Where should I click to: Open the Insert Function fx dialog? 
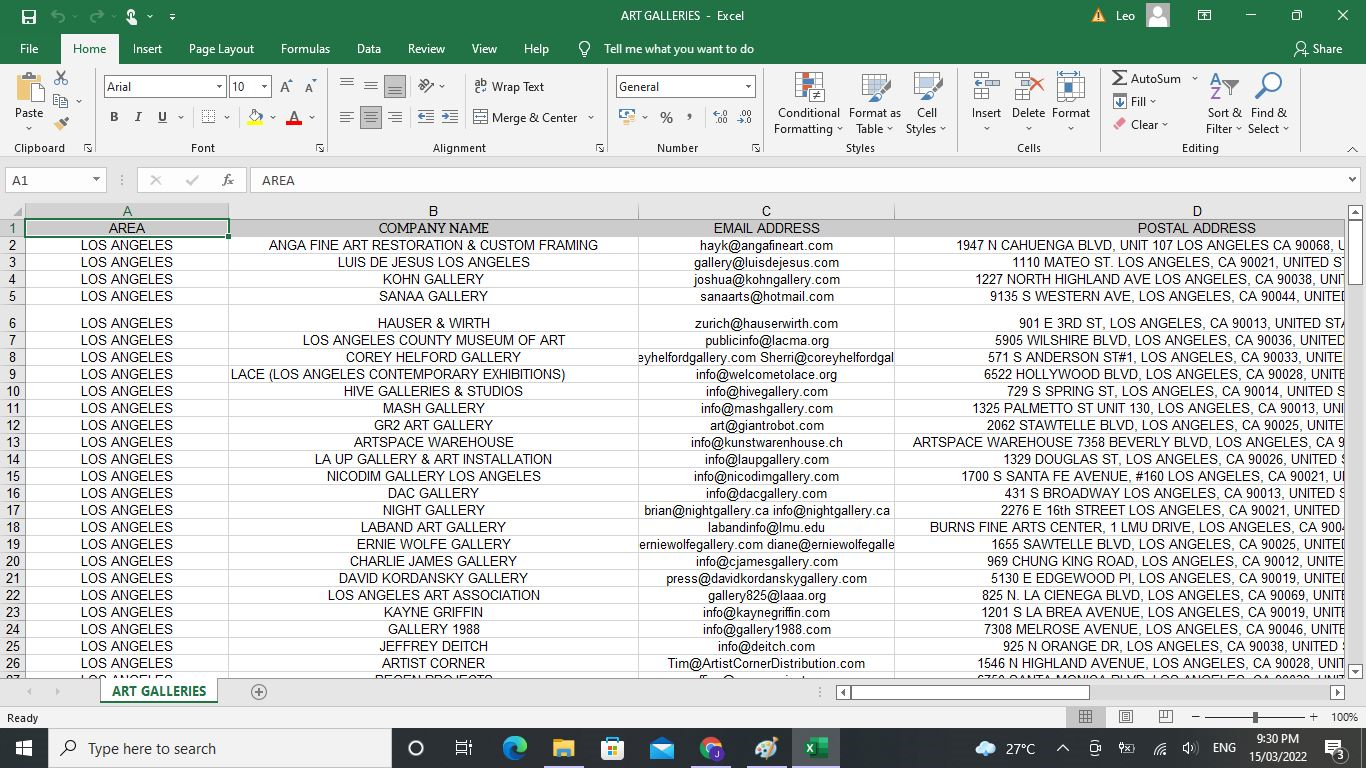(x=228, y=180)
